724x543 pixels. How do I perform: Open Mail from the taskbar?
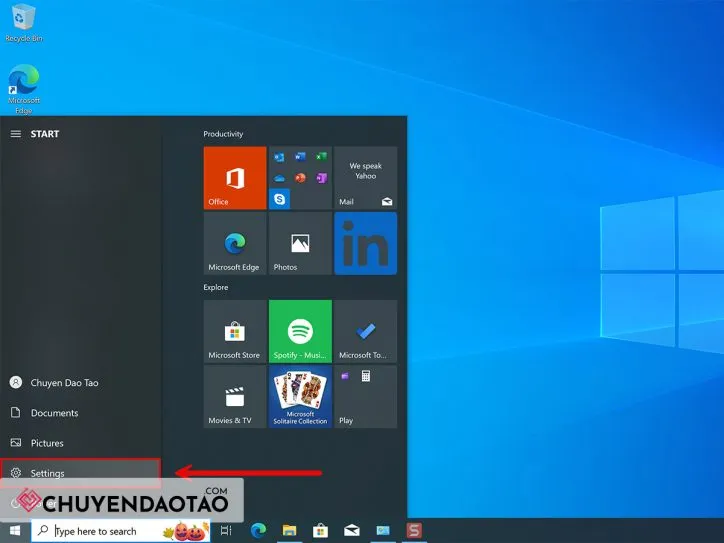pyautogui.click(x=351, y=531)
